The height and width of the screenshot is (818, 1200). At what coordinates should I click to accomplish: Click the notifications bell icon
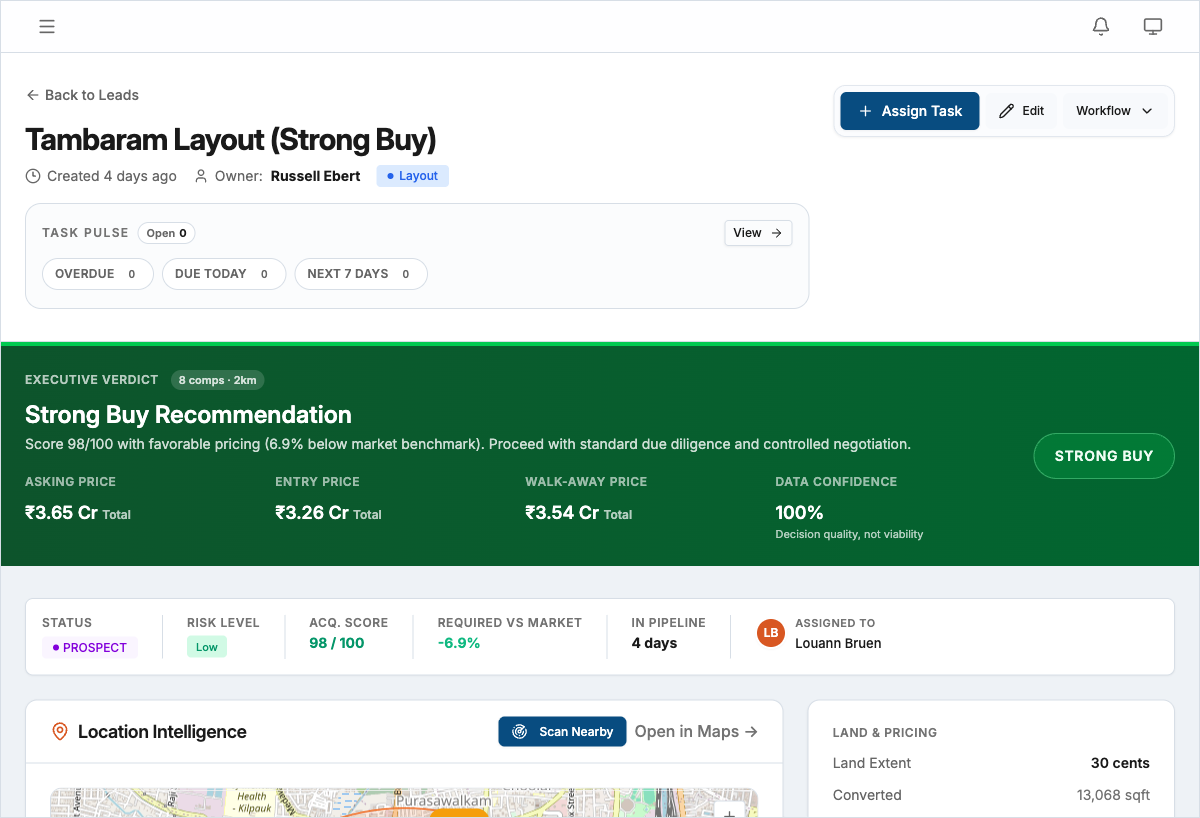(x=1101, y=27)
